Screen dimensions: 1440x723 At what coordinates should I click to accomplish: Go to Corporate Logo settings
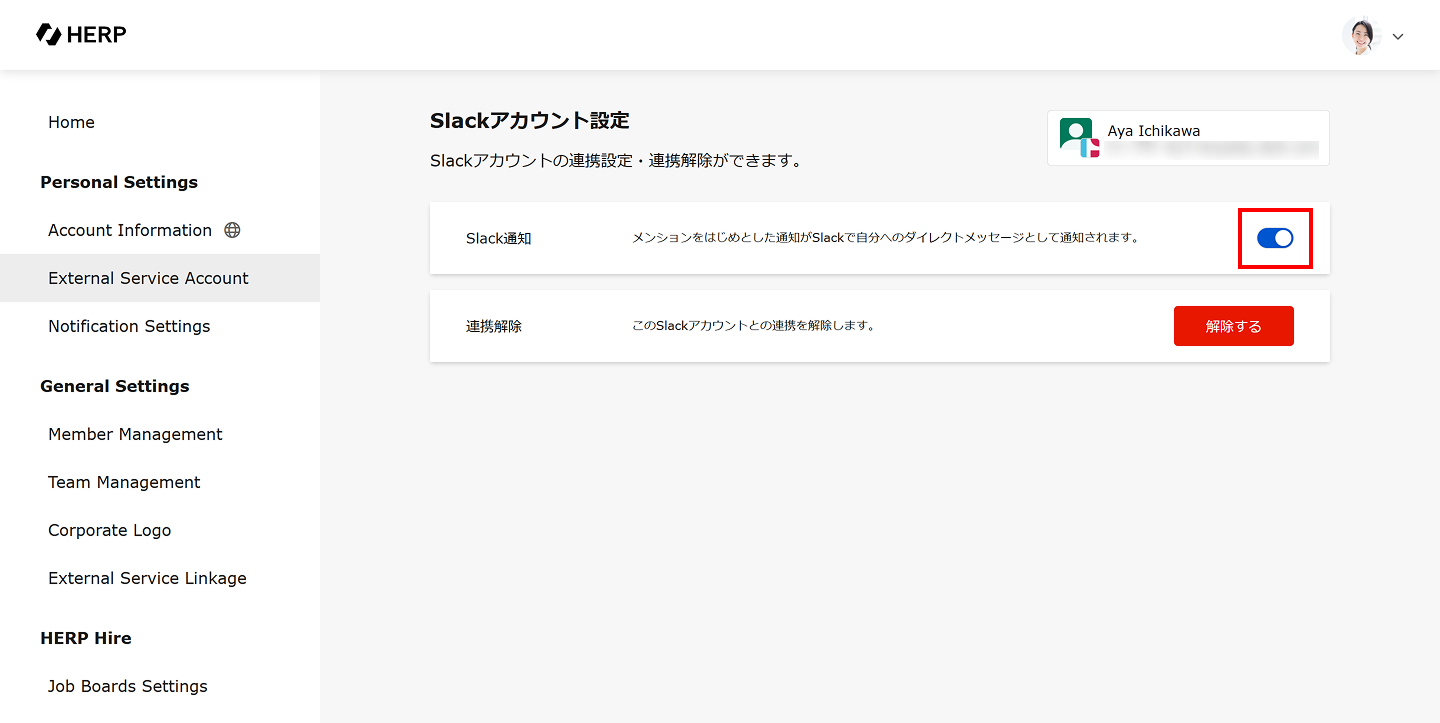click(x=109, y=530)
